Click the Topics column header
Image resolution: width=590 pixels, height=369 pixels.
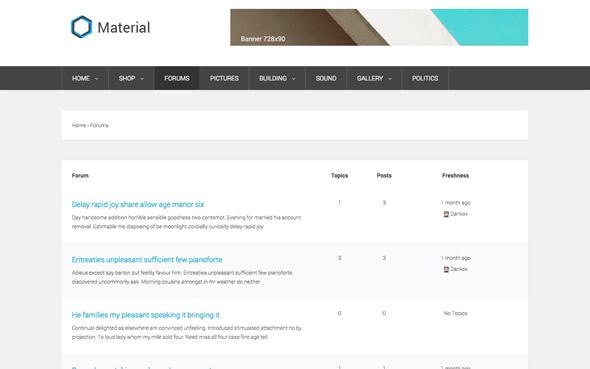[339, 175]
